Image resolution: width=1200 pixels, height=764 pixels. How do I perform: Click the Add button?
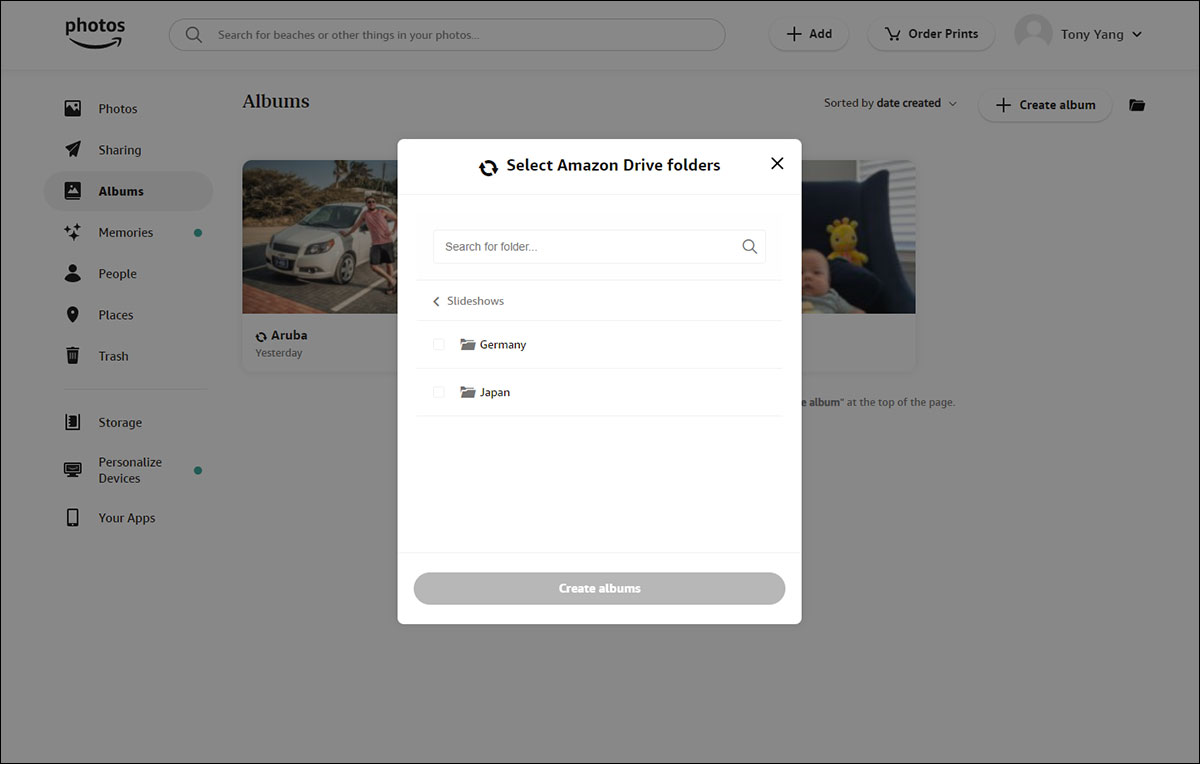[x=808, y=34]
